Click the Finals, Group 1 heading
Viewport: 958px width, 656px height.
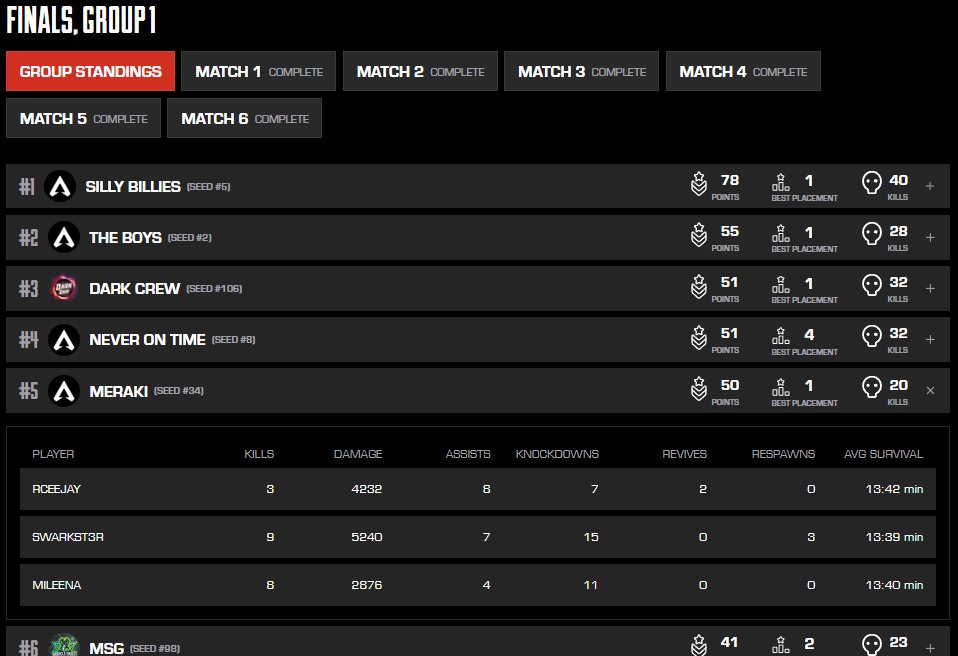(x=81, y=20)
